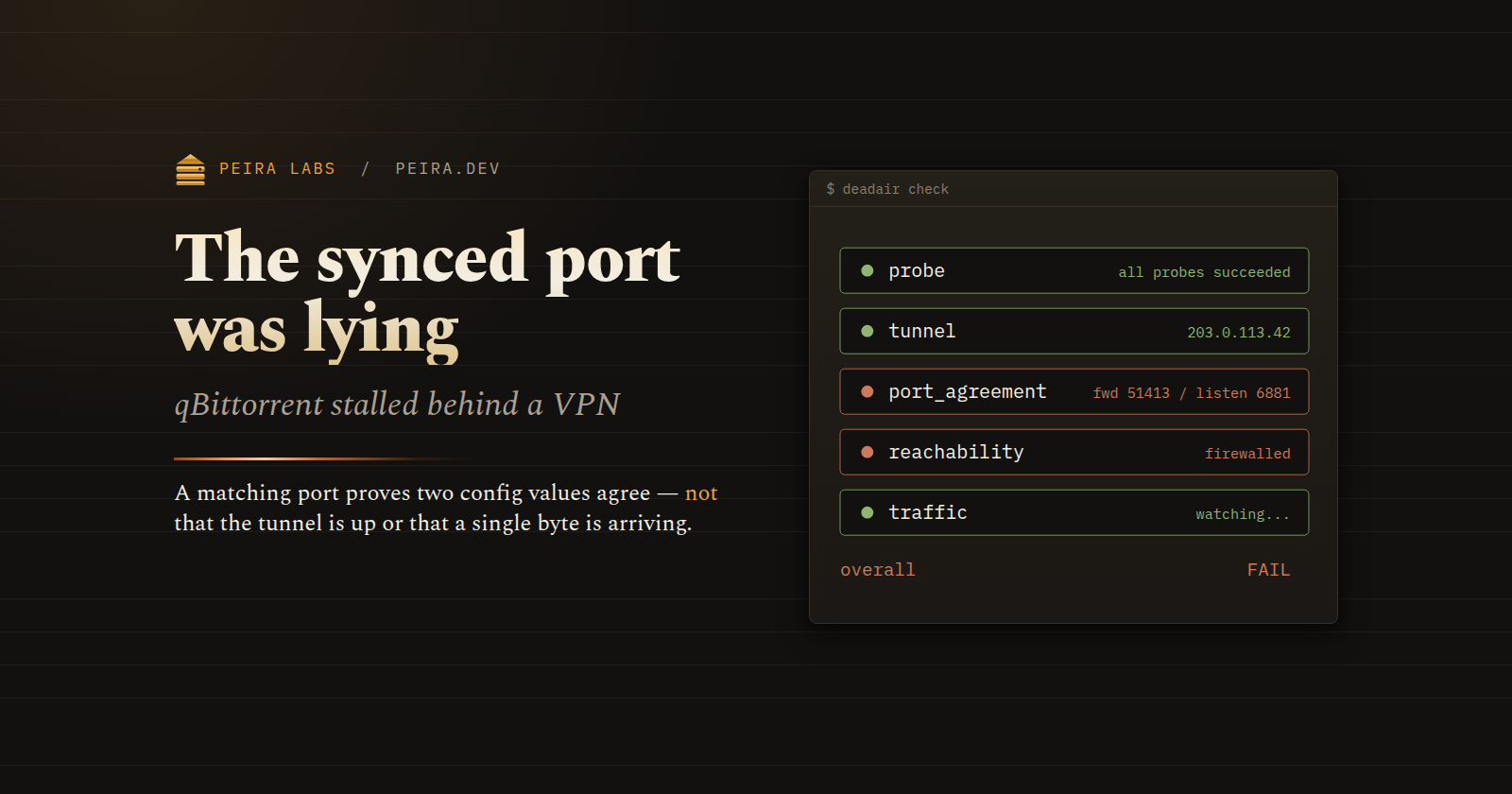The height and width of the screenshot is (794, 1512).
Task: Click "fwd 51413 / listen 6881" value
Action: pos(1192,393)
